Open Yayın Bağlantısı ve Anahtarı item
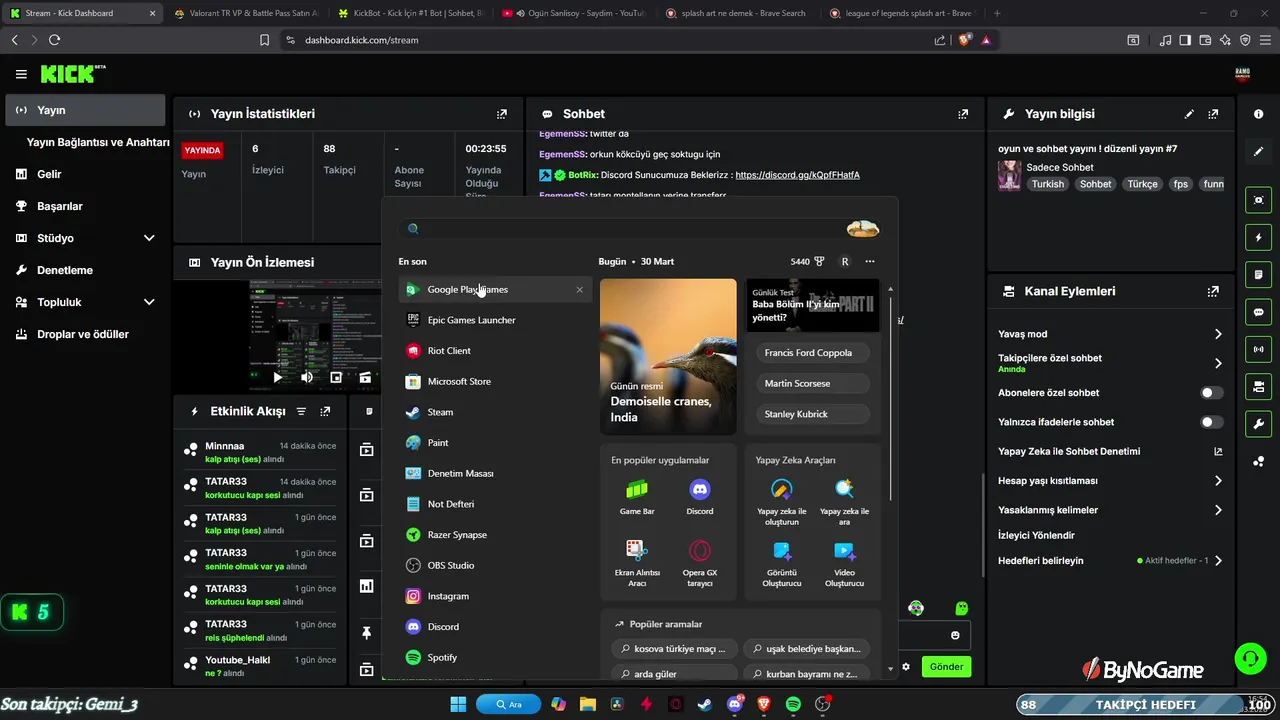Viewport: 1280px width, 720px height. click(98, 142)
